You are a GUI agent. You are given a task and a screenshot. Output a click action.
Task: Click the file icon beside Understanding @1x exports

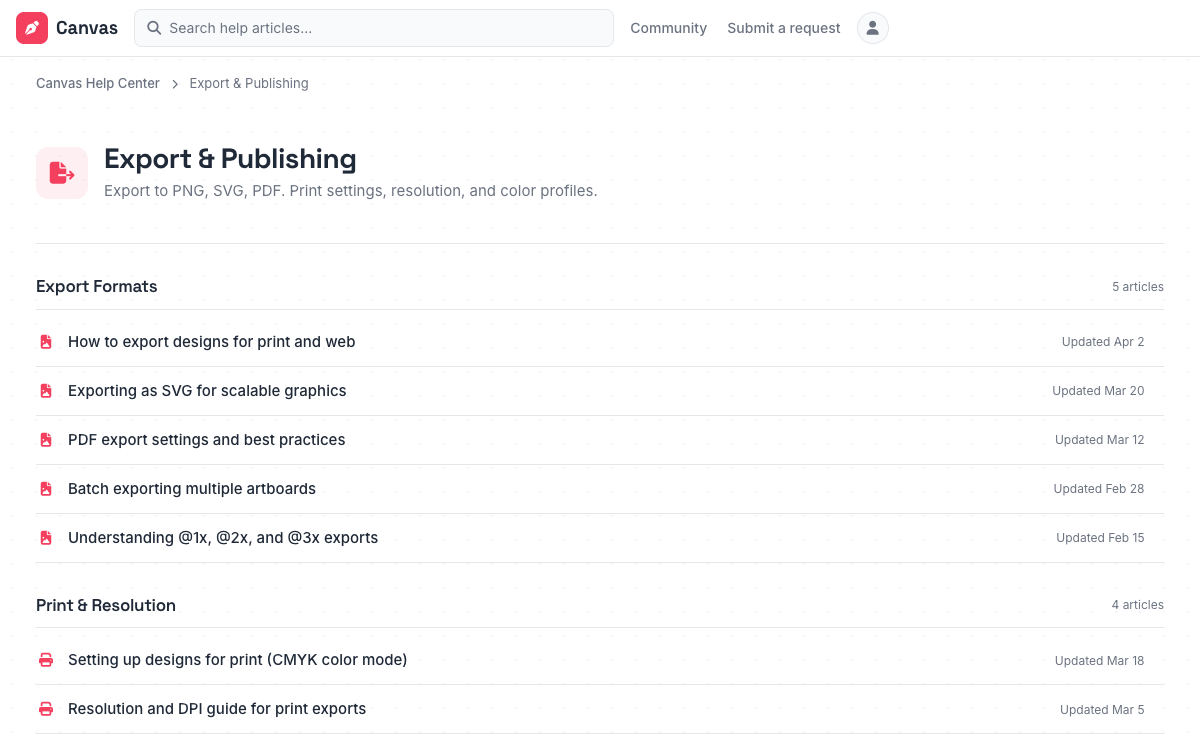(46, 538)
